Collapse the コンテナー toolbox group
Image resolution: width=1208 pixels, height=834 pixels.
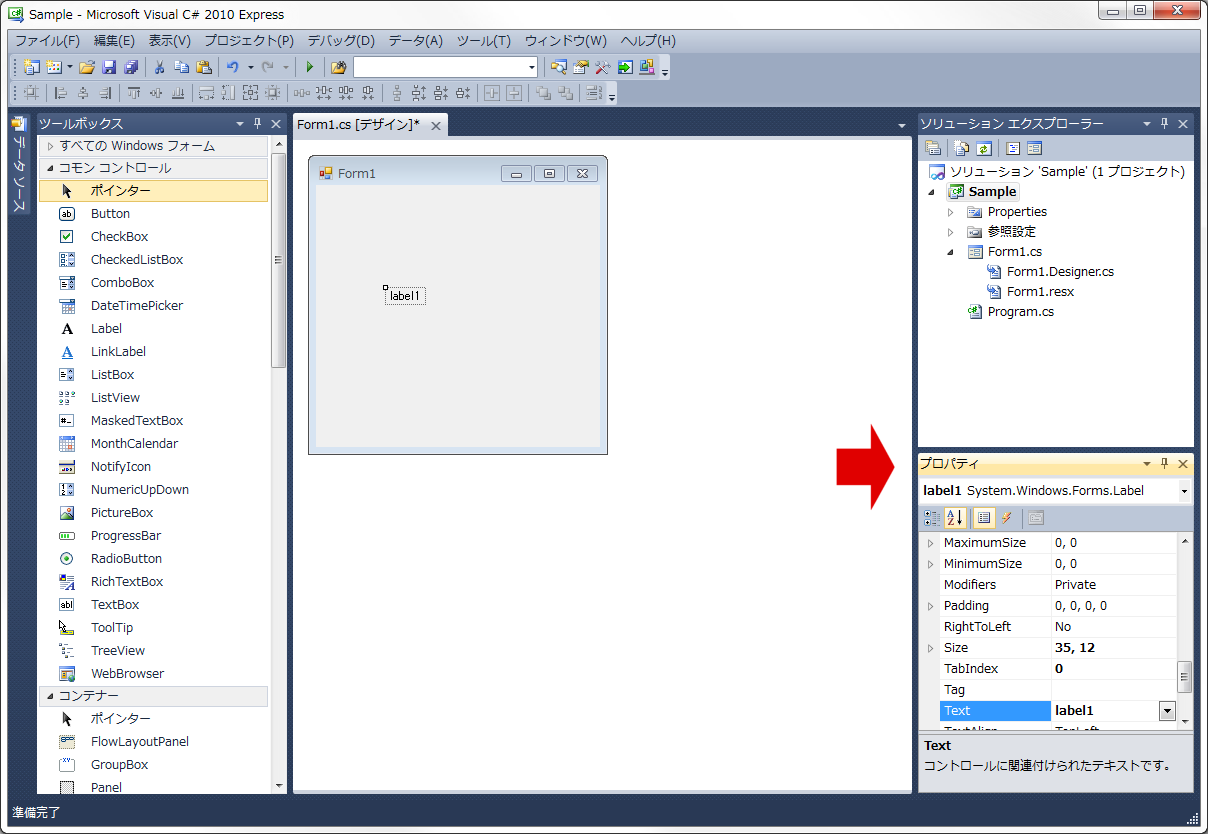50,696
